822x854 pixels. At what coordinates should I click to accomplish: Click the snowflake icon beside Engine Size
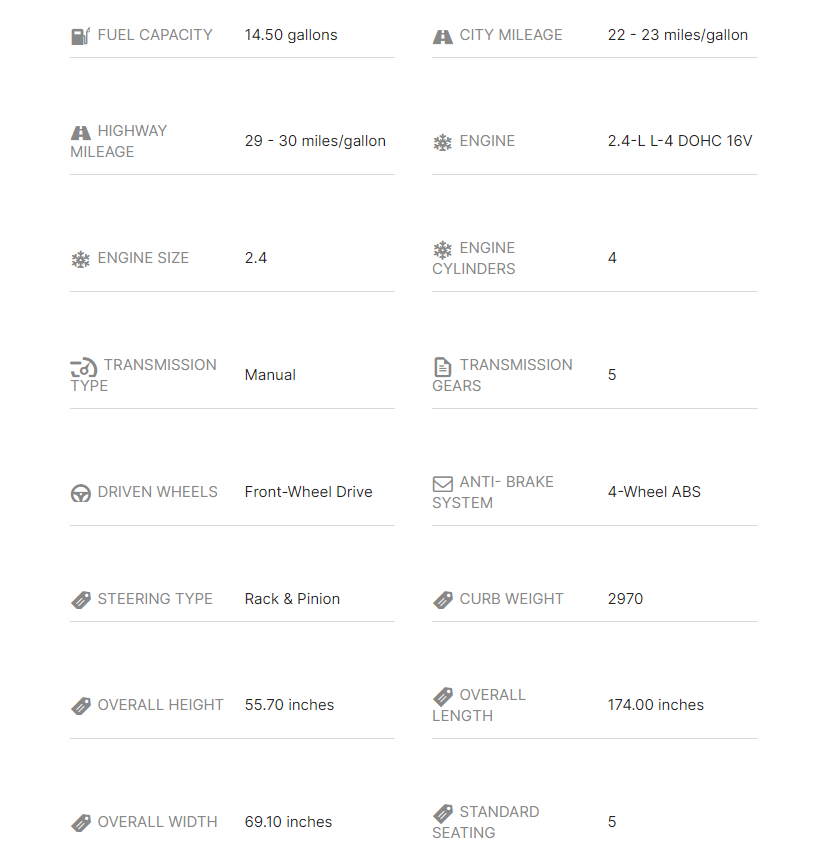[81, 259]
